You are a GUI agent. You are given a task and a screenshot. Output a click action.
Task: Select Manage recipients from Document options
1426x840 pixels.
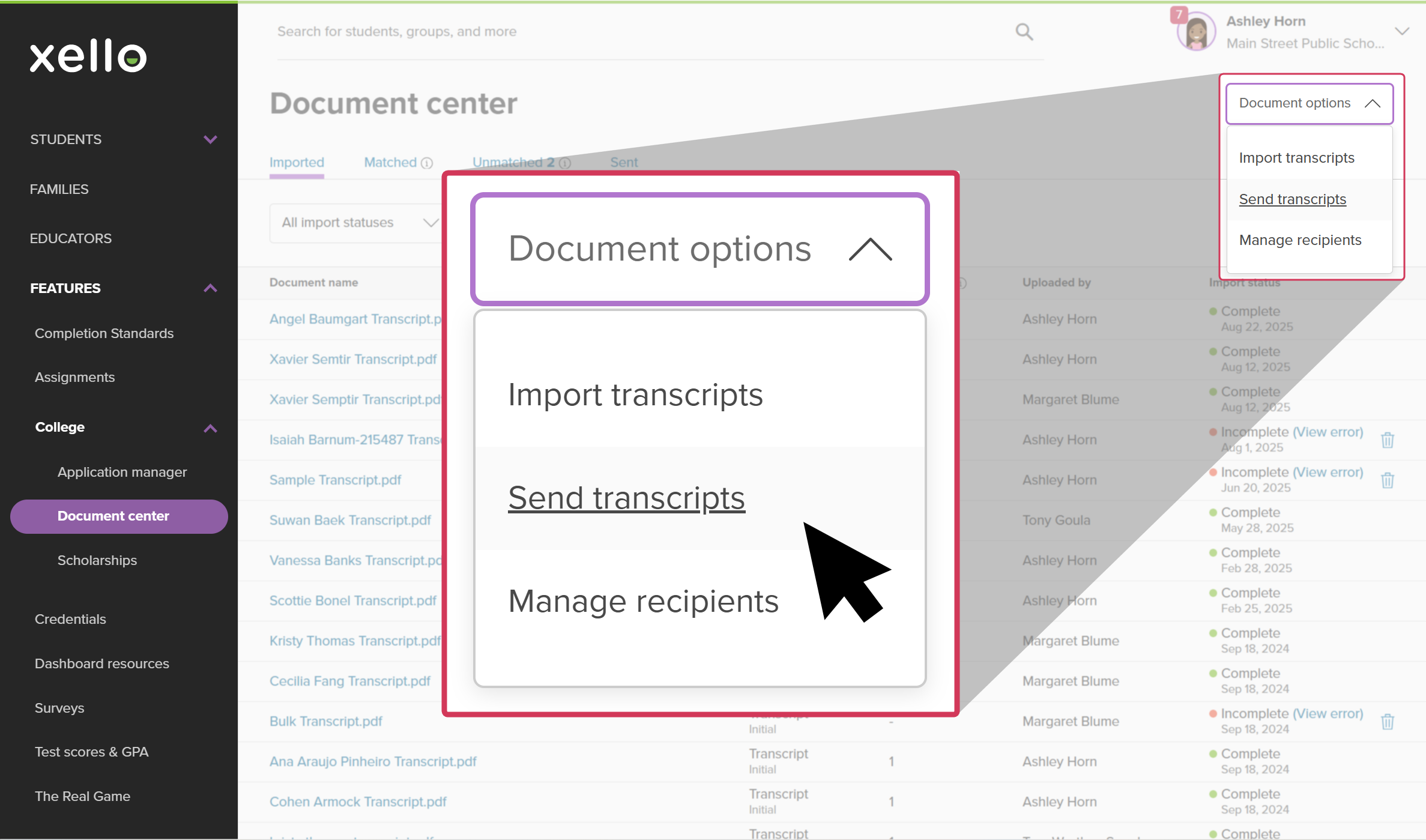(x=643, y=601)
